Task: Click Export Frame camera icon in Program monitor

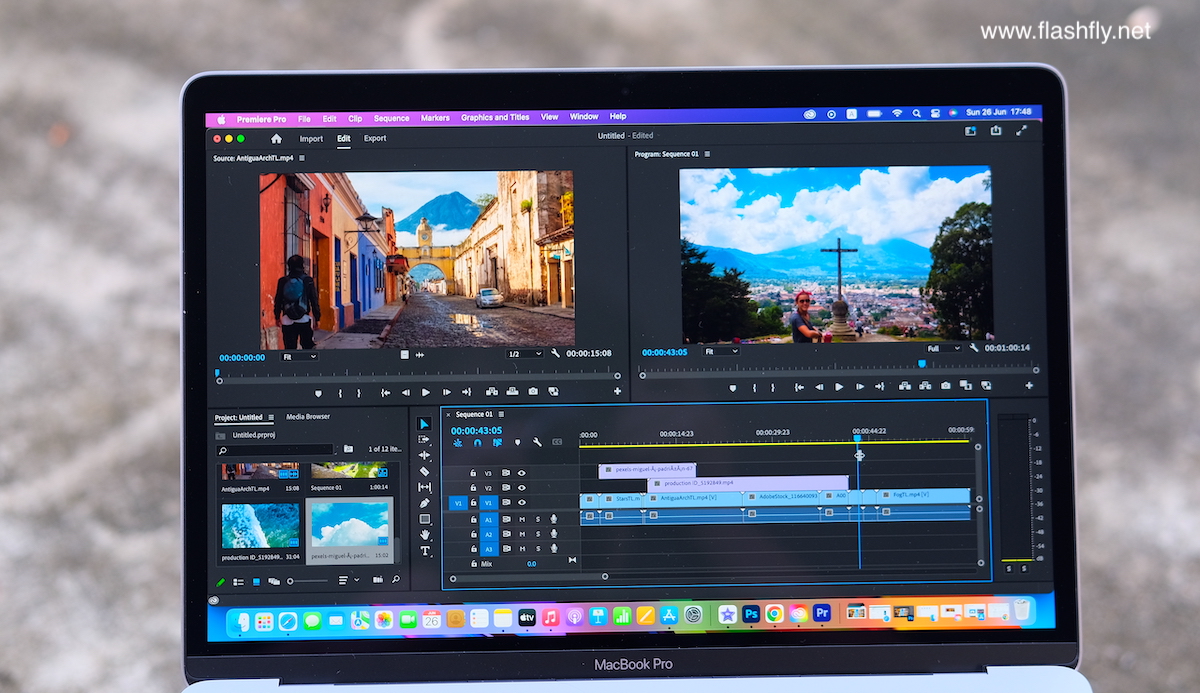Action: point(945,386)
